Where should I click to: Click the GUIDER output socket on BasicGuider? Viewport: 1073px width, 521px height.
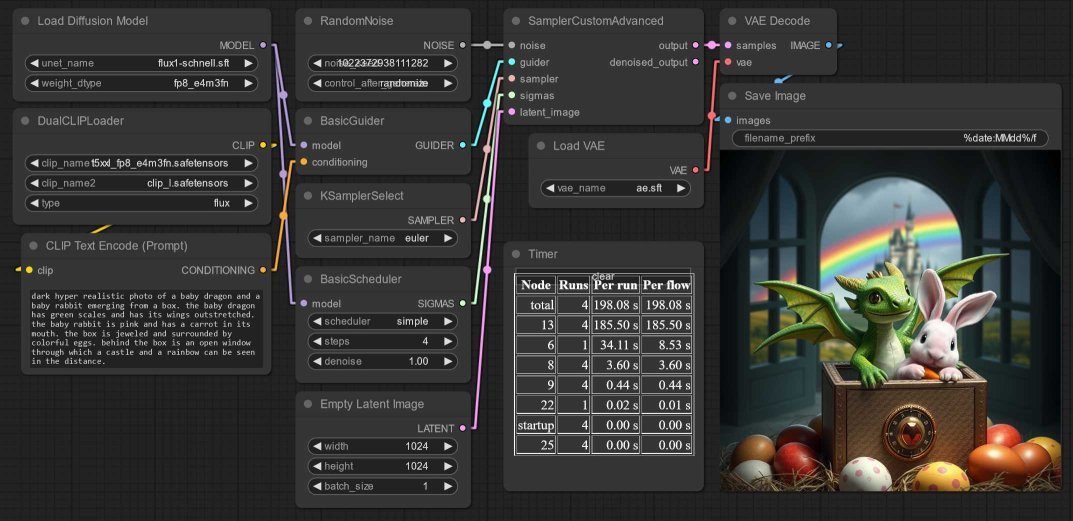(x=462, y=145)
